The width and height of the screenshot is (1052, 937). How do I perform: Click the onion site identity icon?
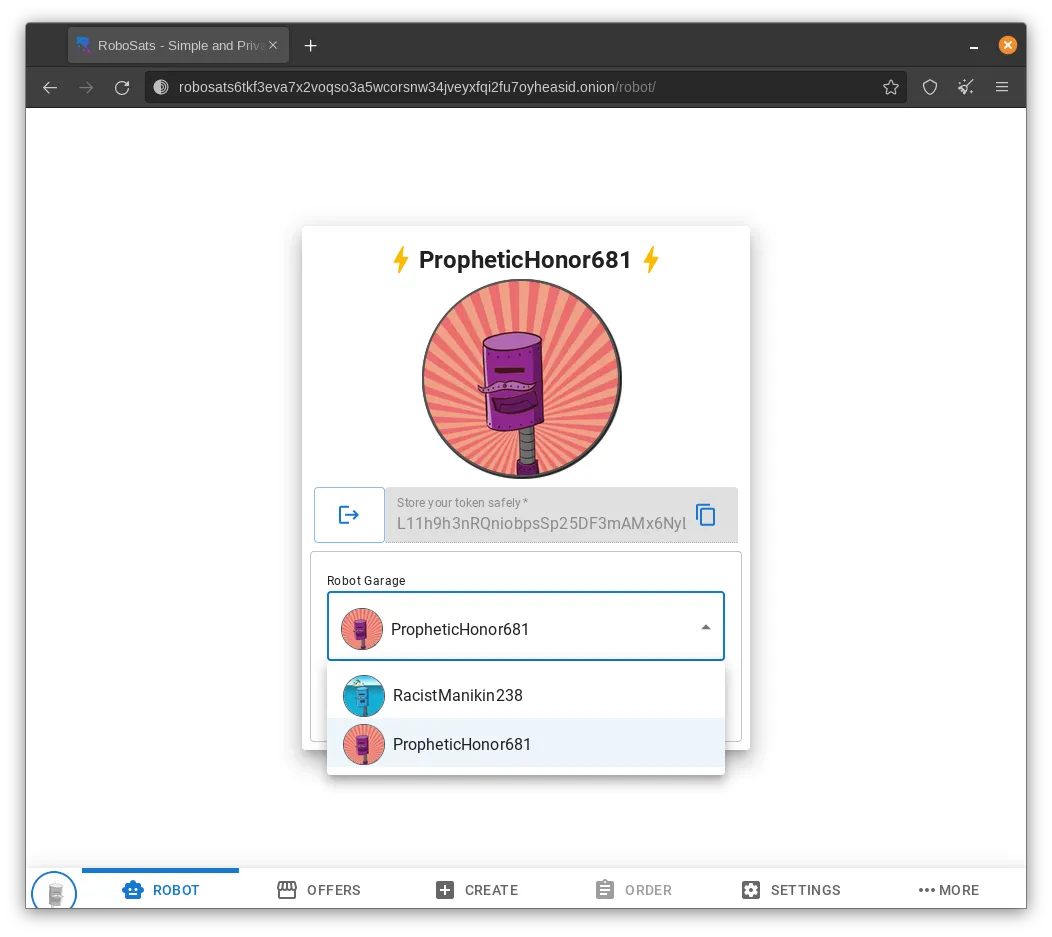pyautogui.click(x=161, y=87)
